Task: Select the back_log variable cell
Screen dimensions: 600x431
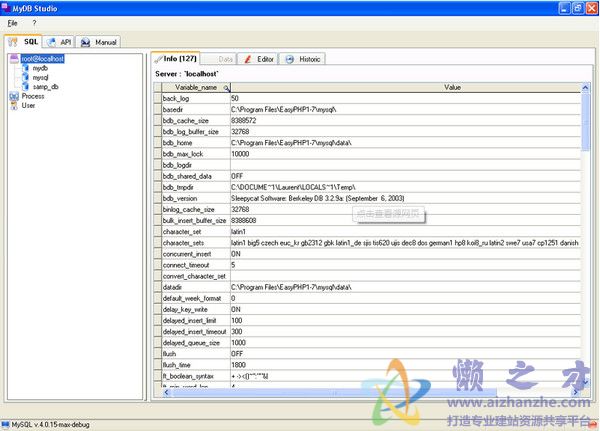Action: (x=196, y=98)
